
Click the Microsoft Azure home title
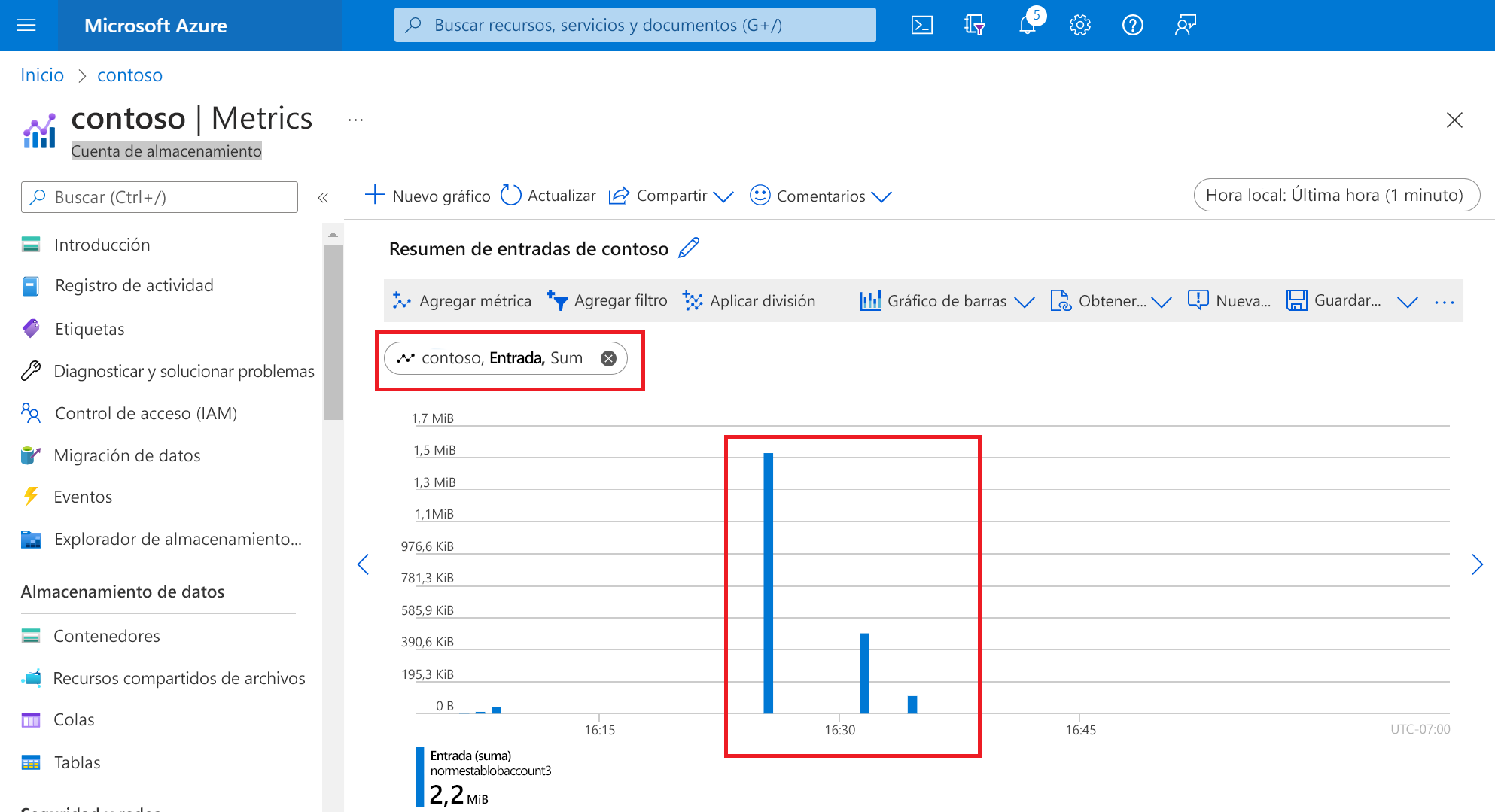[x=156, y=26]
